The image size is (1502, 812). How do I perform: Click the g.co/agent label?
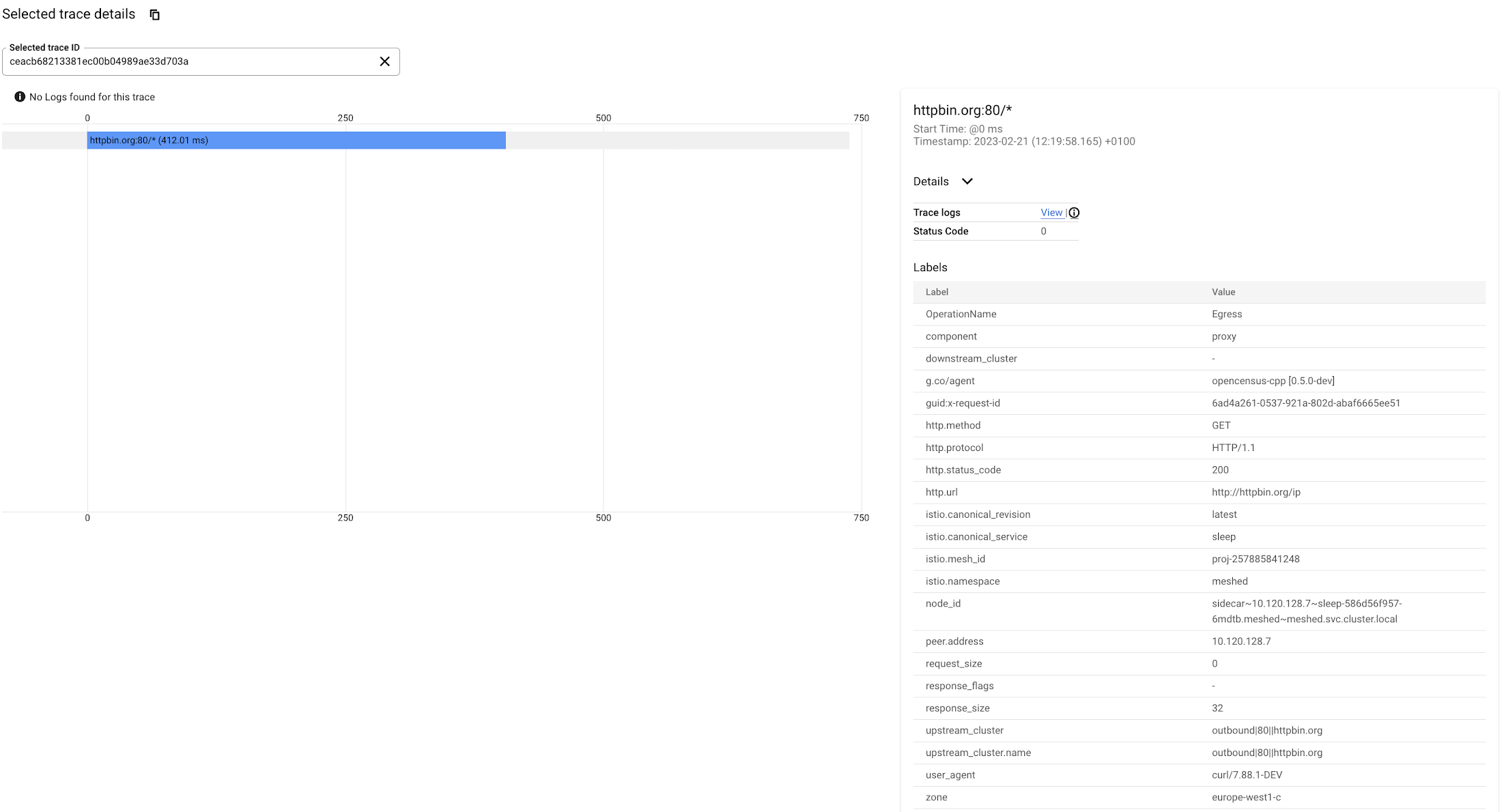tap(950, 381)
